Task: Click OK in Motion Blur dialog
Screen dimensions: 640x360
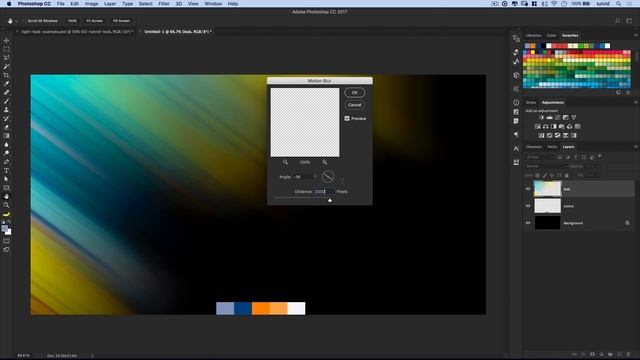Action: pos(355,93)
